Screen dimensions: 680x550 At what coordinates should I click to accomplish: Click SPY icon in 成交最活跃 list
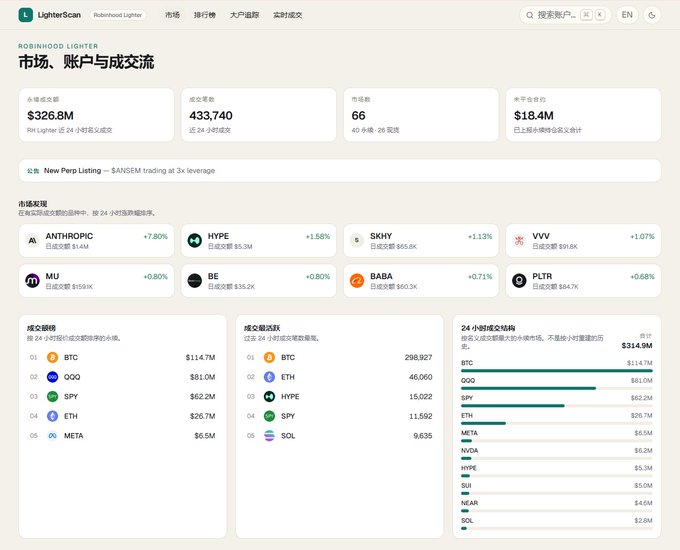(x=269, y=416)
